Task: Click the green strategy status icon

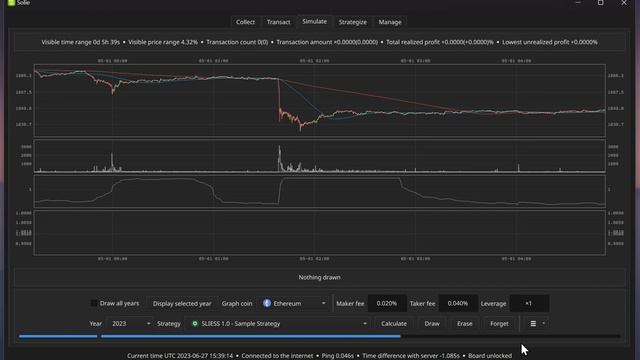Action: click(x=195, y=323)
